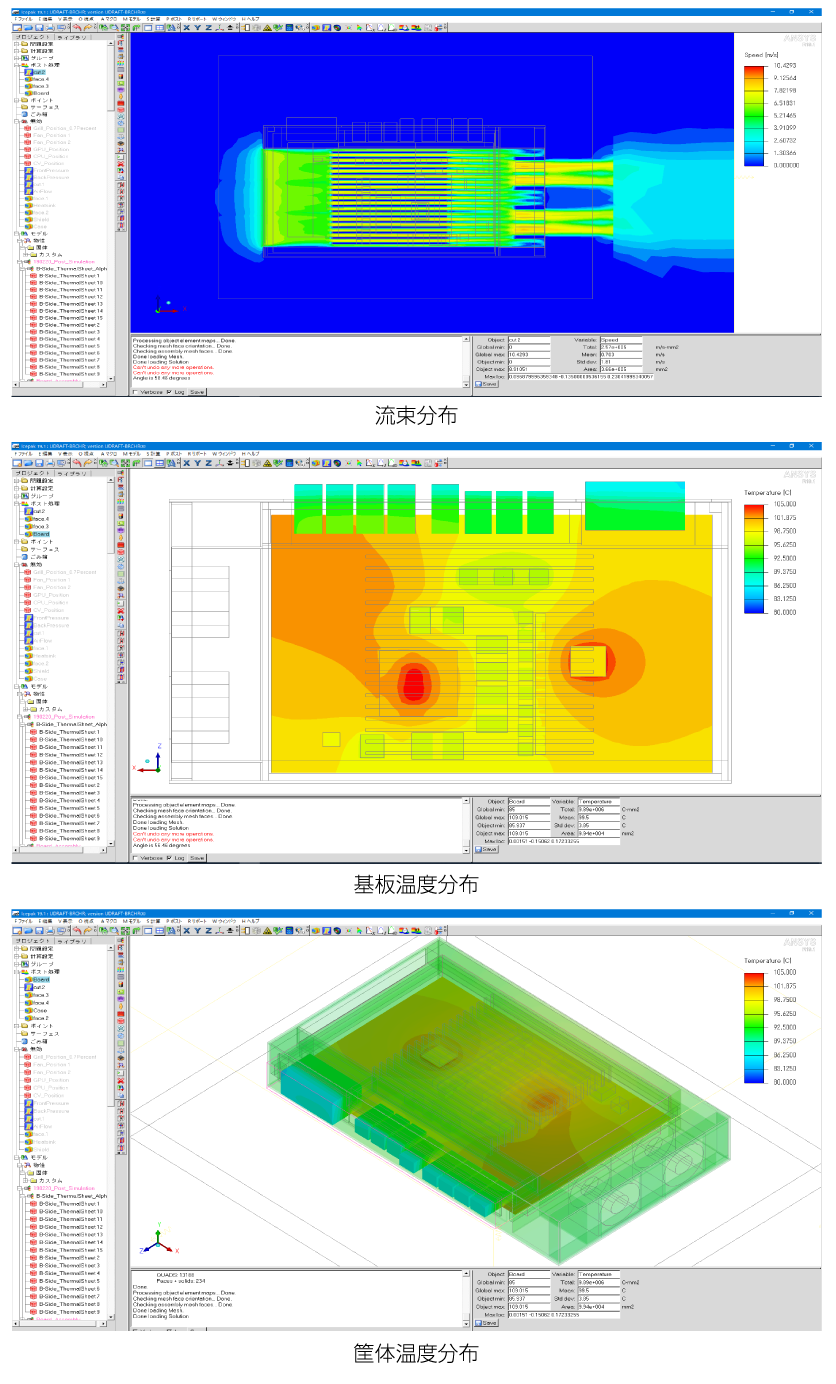Screen dimensions: 836x1384
Task: Switch to ライブラリ tab in 2D temperature window
Action: pos(72,472)
